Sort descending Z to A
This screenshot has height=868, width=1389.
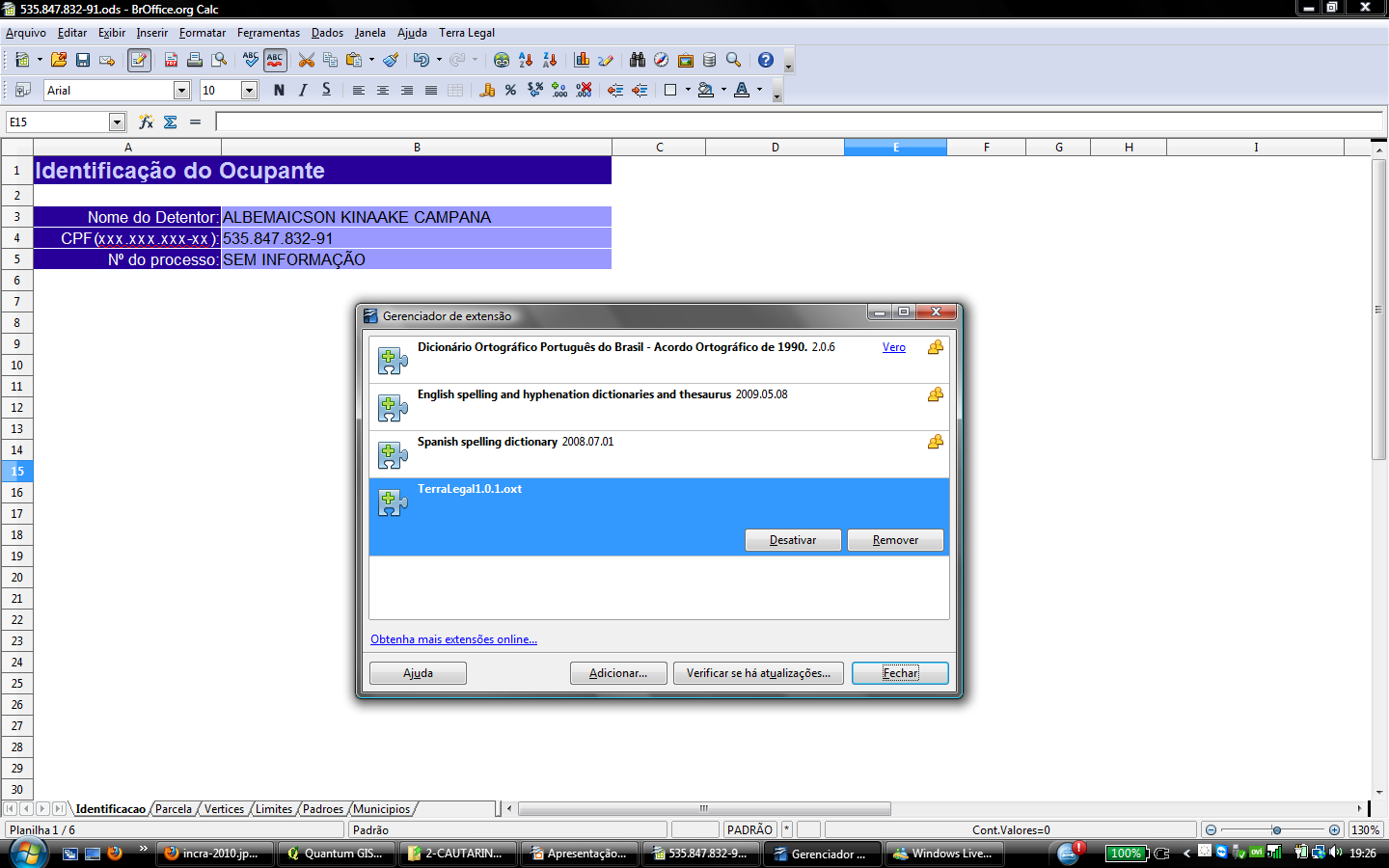coord(550,60)
